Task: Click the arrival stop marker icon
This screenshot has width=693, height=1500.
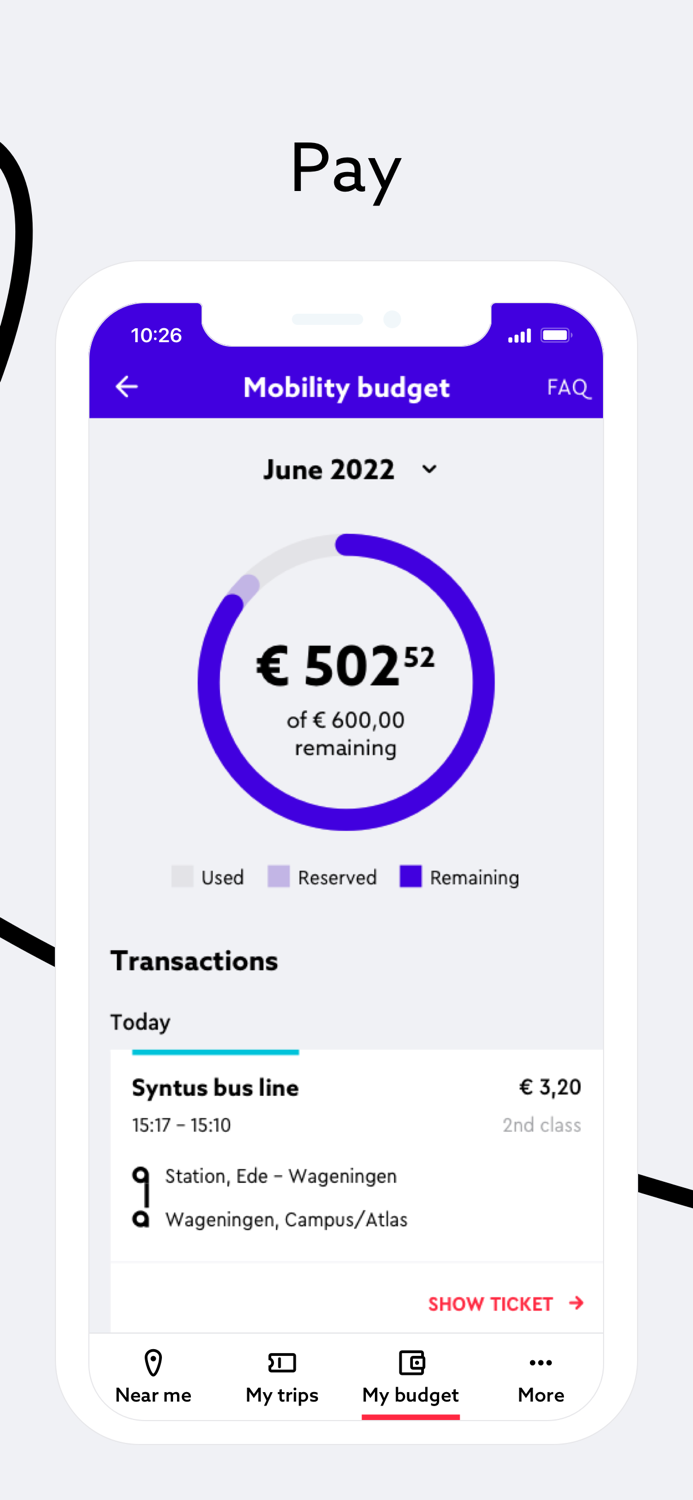Action: coord(141,1219)
